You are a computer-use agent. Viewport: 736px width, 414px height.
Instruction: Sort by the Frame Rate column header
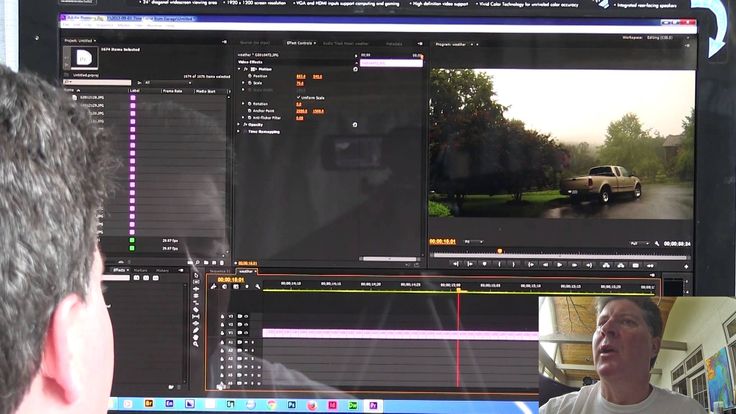point(172,91)
